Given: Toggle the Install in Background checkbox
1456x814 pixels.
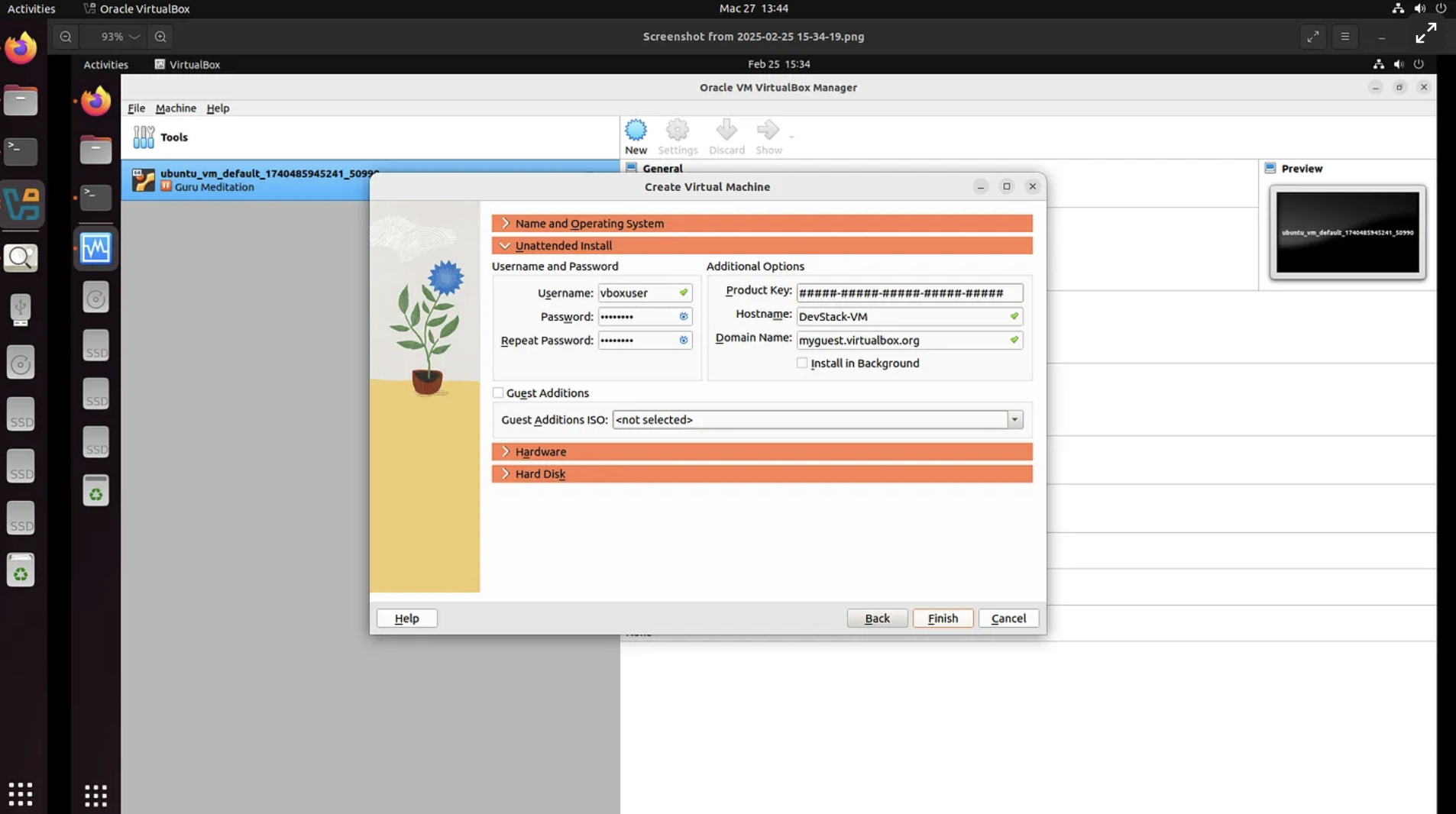Looking at the screenshot, I should pyautogui.click(x=802, y=363).
